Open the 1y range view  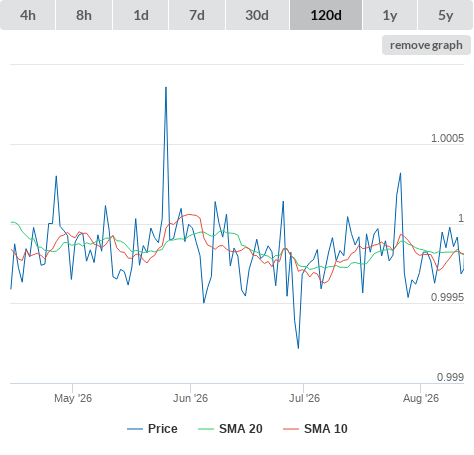pyautogui.click(x=390, y=15)
